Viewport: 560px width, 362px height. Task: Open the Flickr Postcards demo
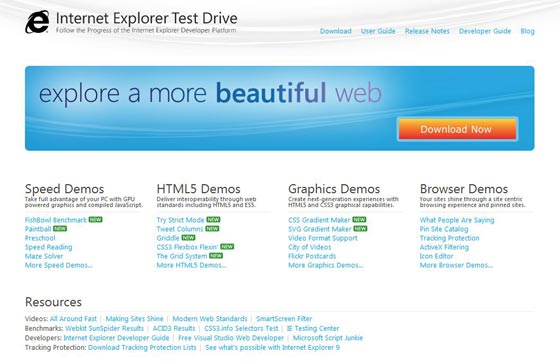[x=312, y=256]
